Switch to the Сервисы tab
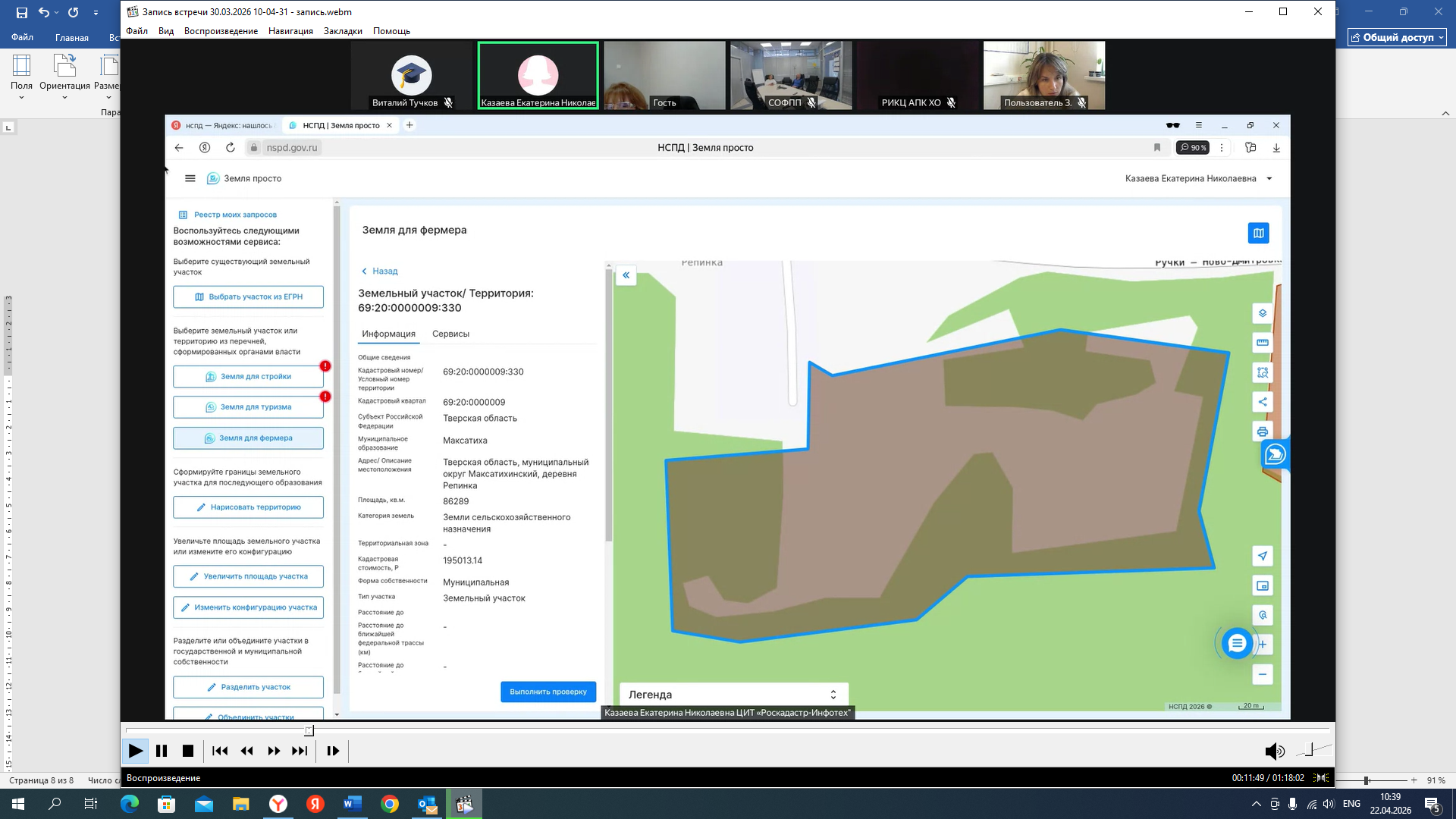 450,334
